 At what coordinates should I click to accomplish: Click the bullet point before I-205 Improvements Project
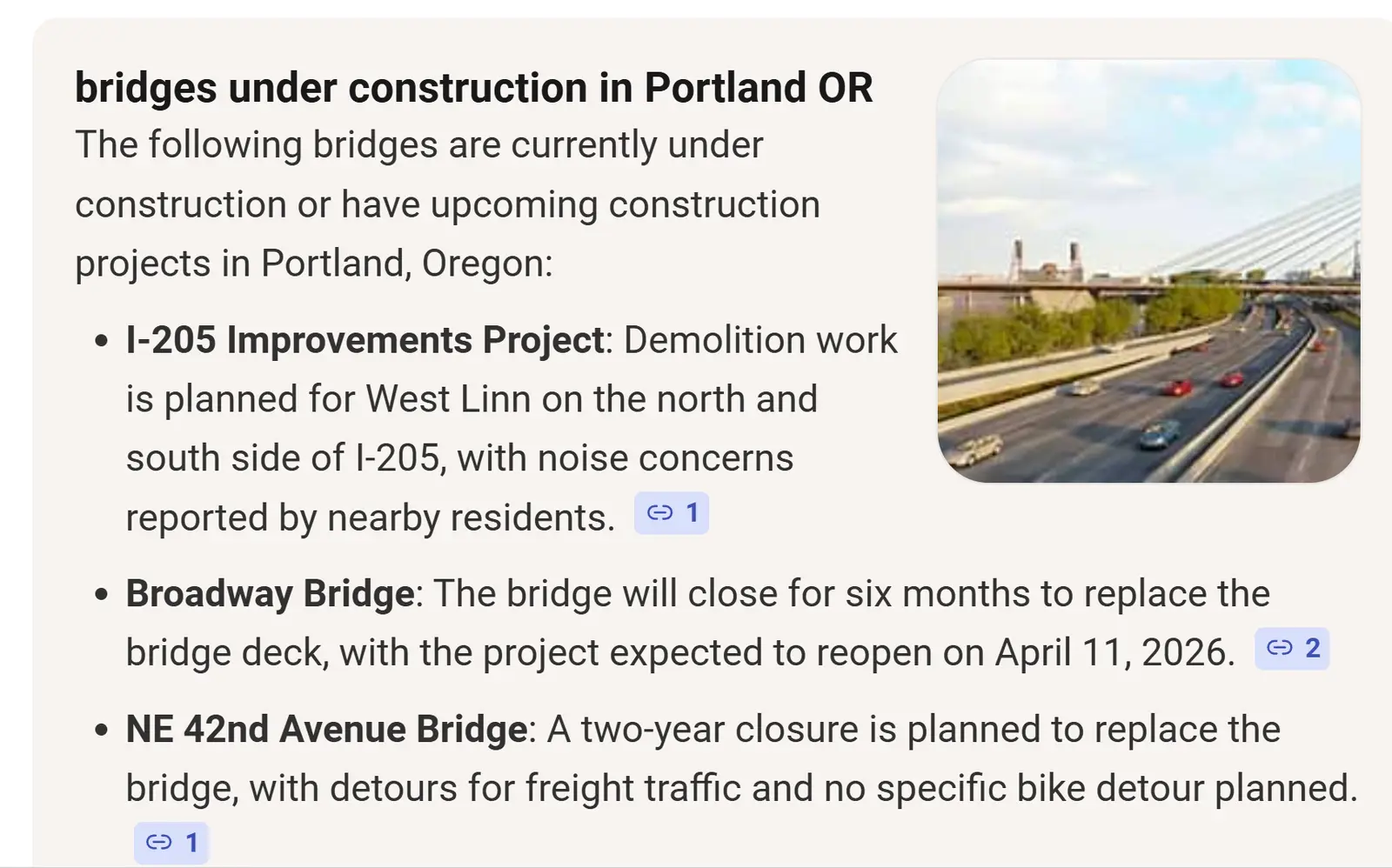(102, 341)
